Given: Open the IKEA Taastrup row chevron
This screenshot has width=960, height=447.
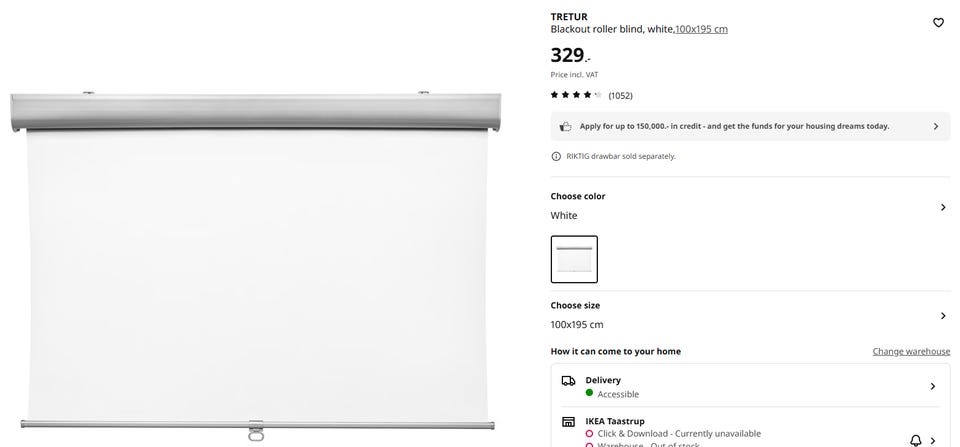Looking at the screenshot, I should coord(933,440).
